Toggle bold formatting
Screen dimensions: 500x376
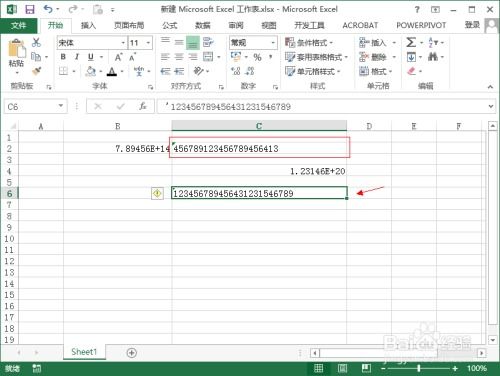point(63,57)
